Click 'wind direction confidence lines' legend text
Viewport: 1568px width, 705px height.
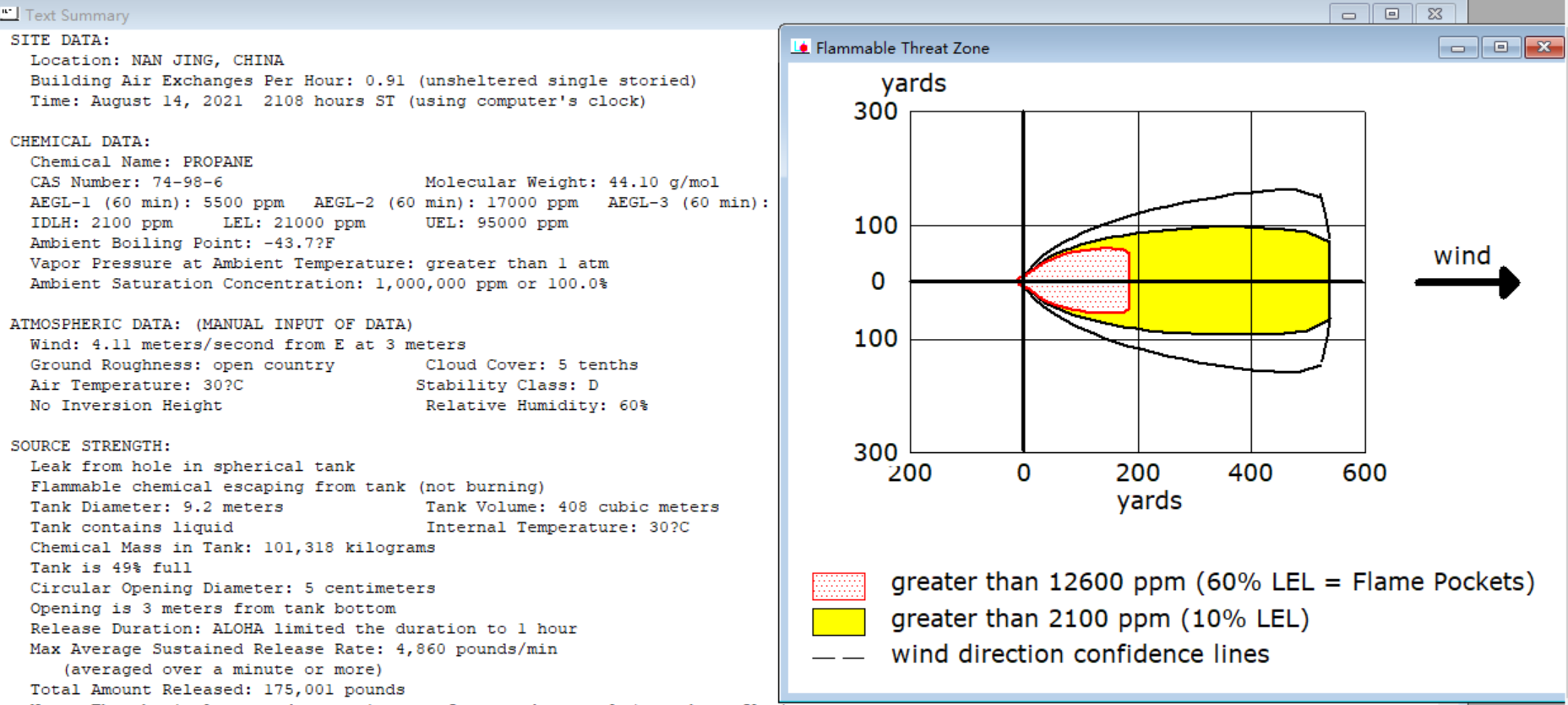(x=1081, y=654)
